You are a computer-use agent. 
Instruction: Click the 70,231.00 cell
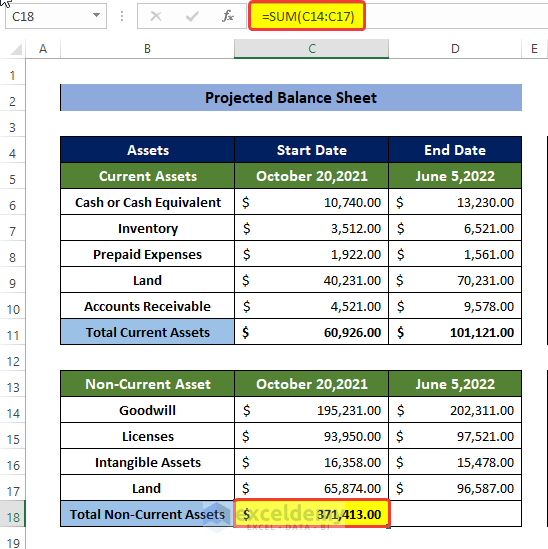click(x=455, y=280)
